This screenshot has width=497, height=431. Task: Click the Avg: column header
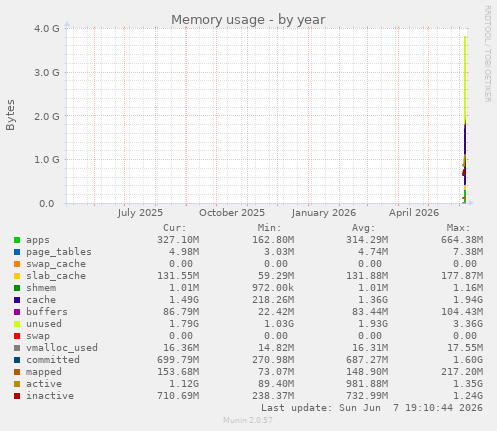pyautogui.click(x=364, y=228)
